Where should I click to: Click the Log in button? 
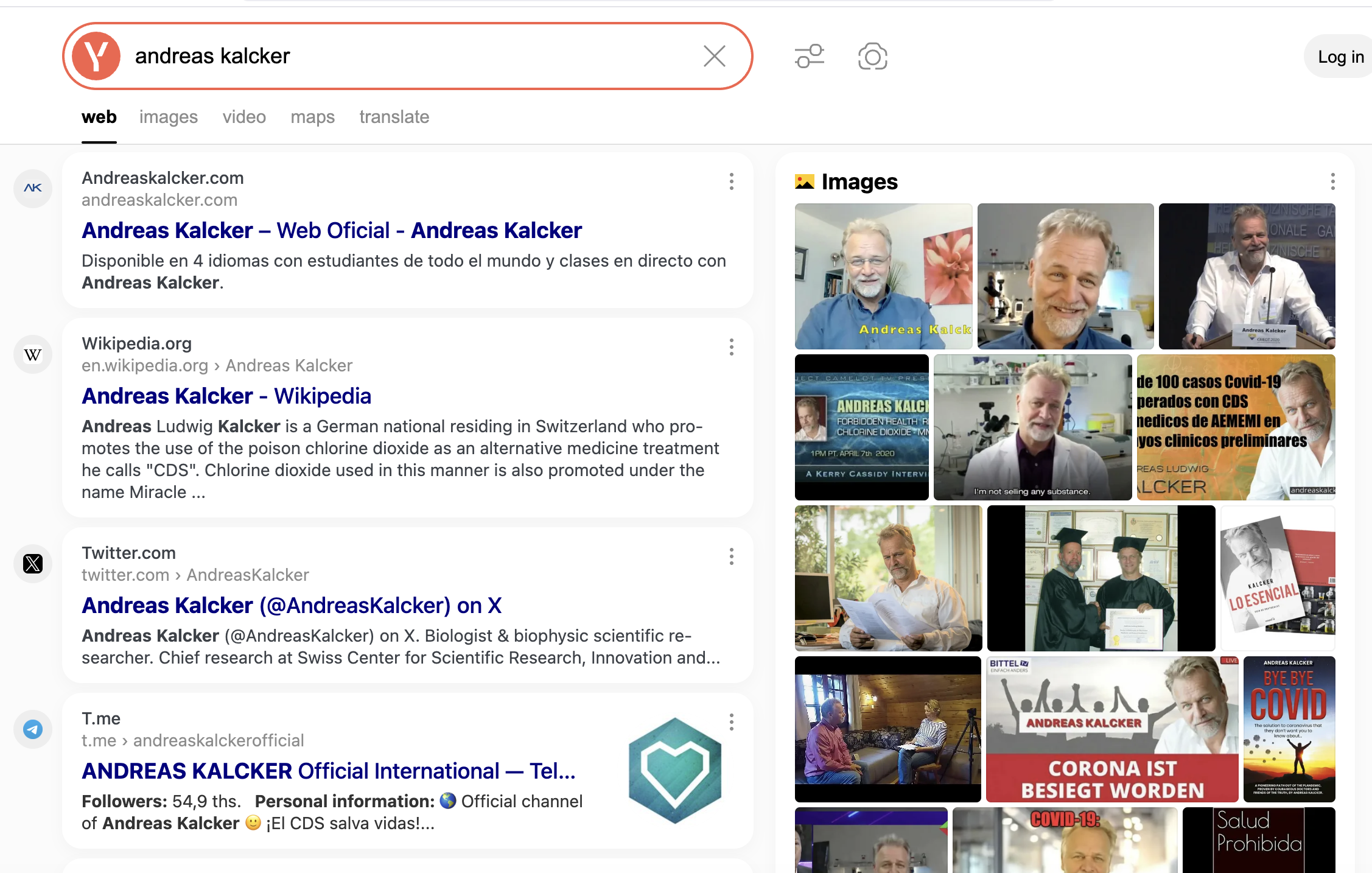click(1340, 57)
